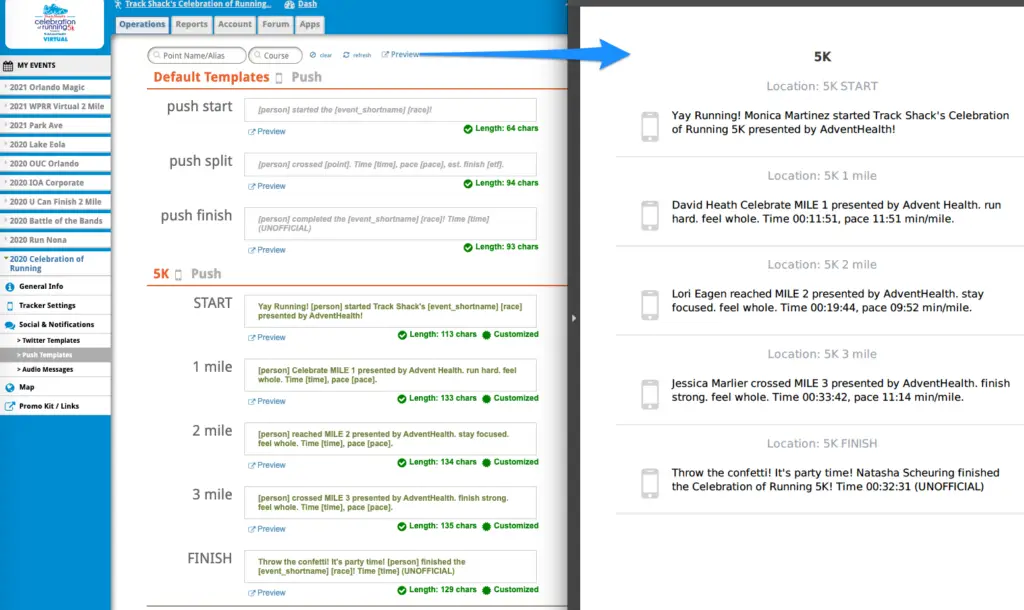Preview the 5K FINISH template

click(267, 593)
